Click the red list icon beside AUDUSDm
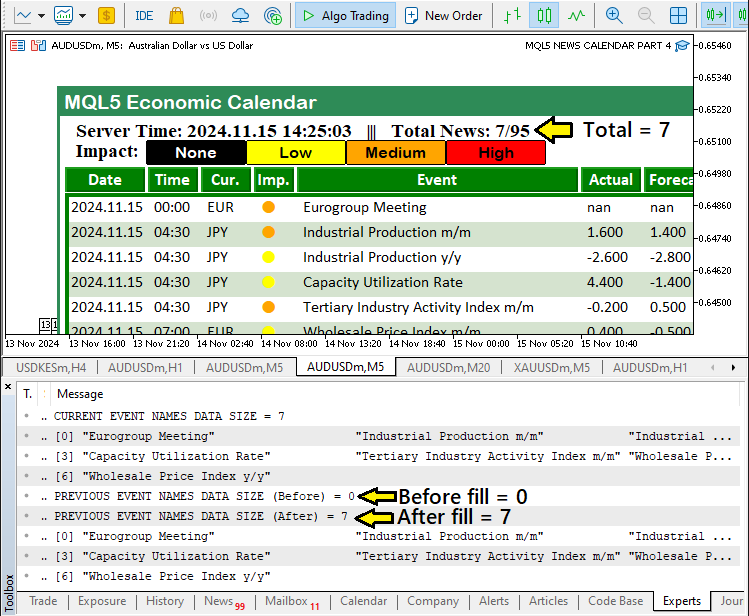This screenshot has height=616, width=749. (18, 46)
